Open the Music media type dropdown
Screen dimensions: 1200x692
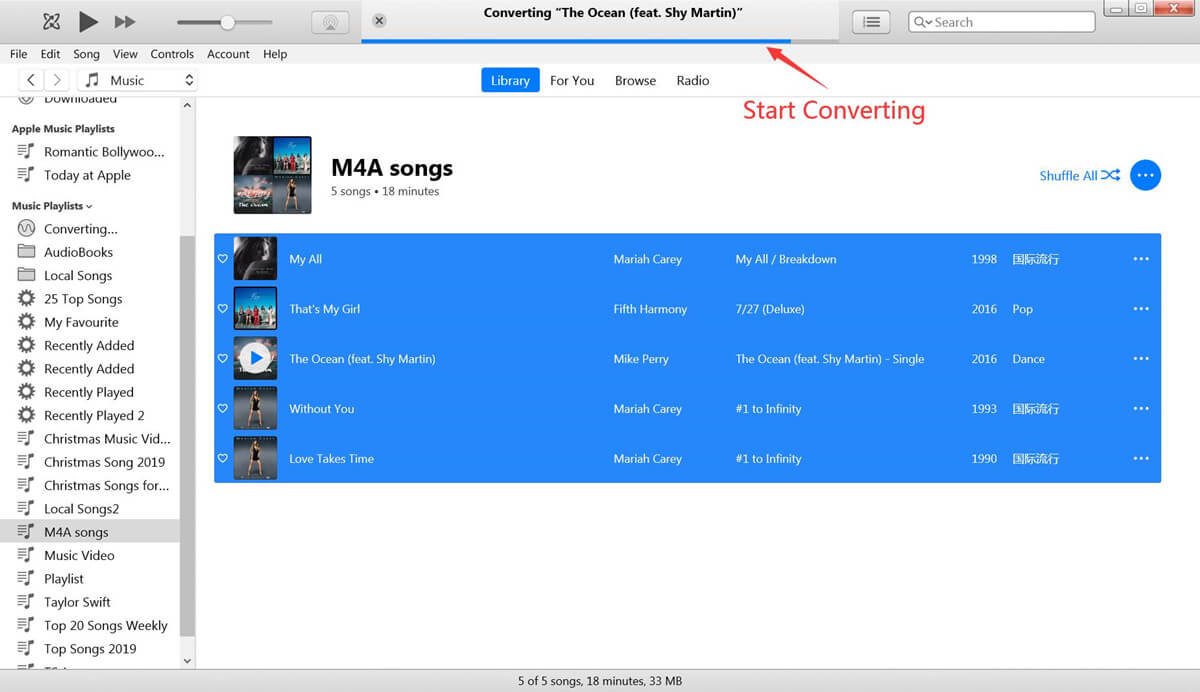tap(137, 80)
